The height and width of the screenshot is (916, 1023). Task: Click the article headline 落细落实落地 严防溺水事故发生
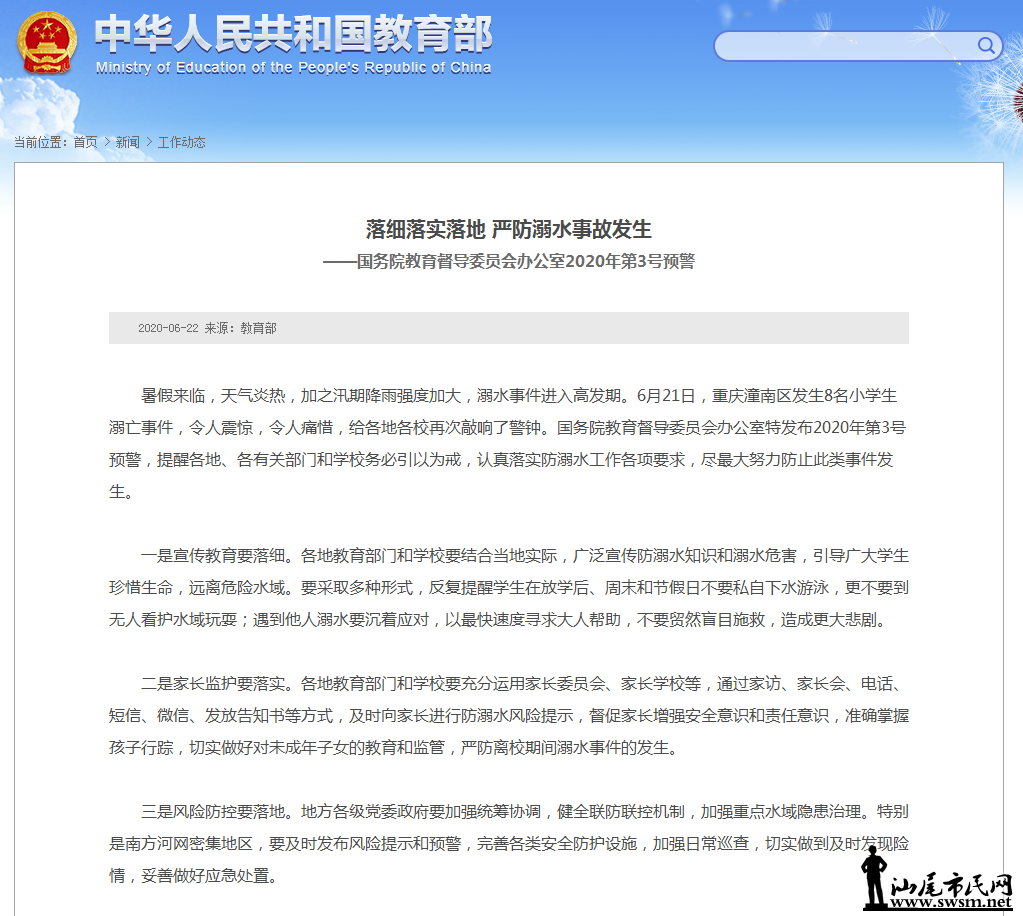coord(509,230)
